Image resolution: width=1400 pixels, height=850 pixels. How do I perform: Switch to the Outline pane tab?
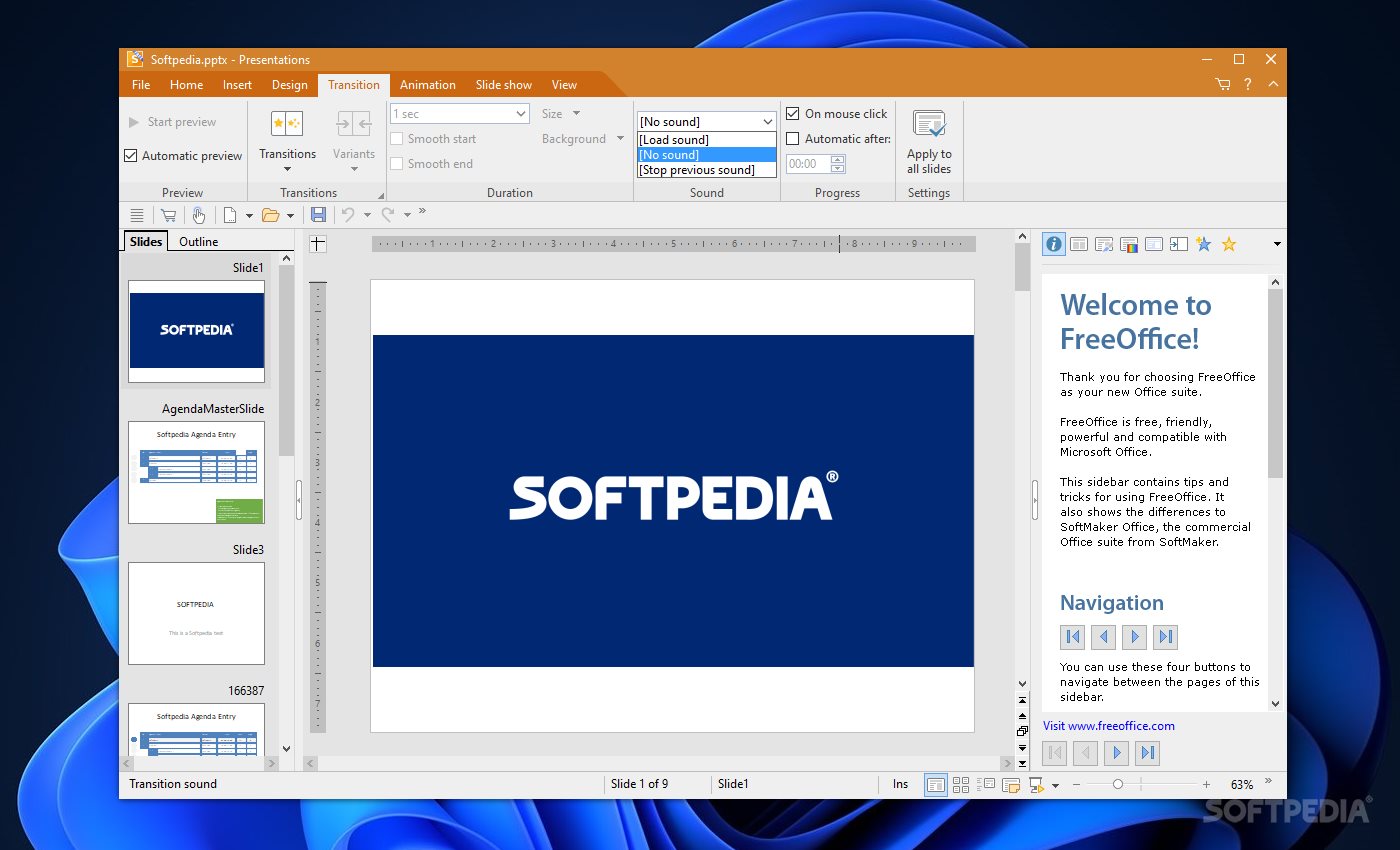(198, 242)
